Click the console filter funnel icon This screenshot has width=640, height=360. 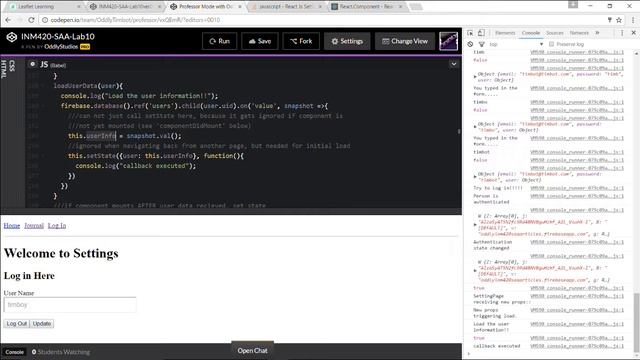pos(482,44)
